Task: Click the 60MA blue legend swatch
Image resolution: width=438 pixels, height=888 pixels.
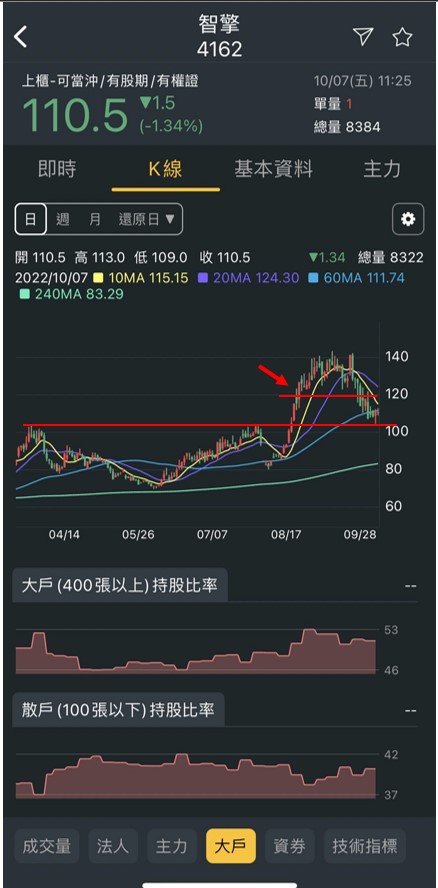Action: [x=313, y=278]
